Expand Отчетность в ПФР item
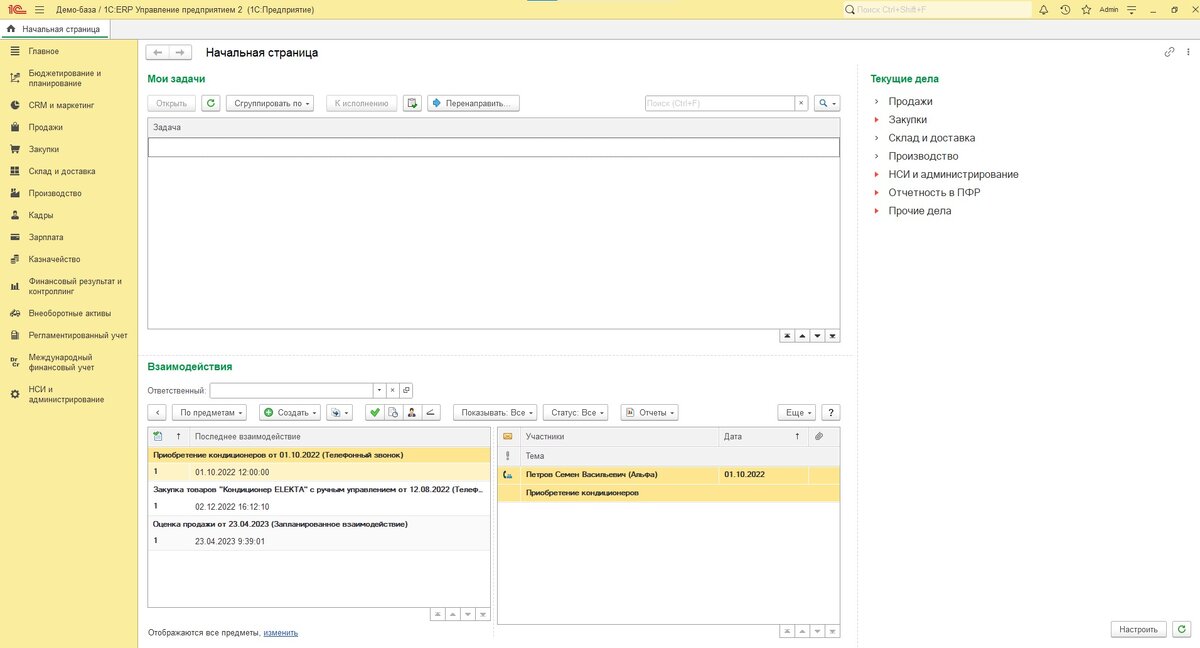 click(877, 192)
